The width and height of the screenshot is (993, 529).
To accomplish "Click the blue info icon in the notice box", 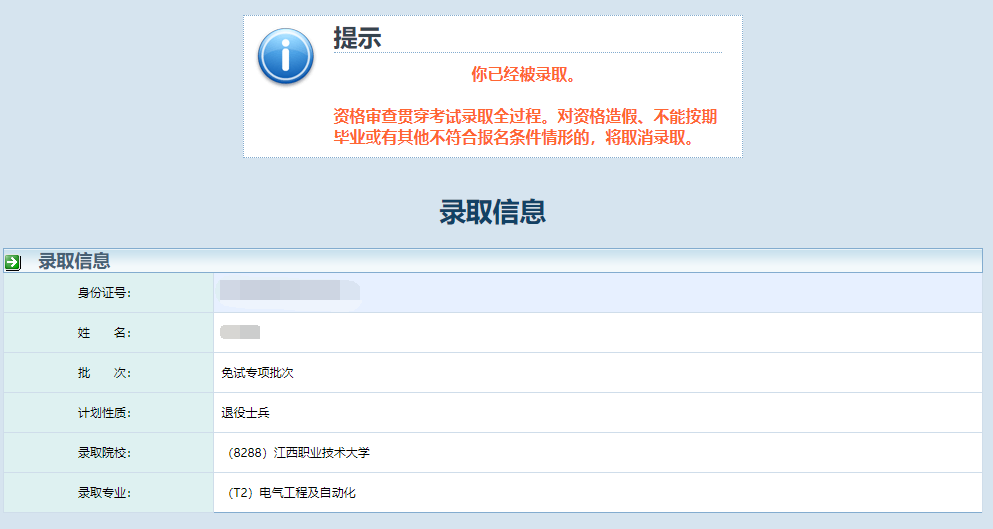I will tap(285, 56).
